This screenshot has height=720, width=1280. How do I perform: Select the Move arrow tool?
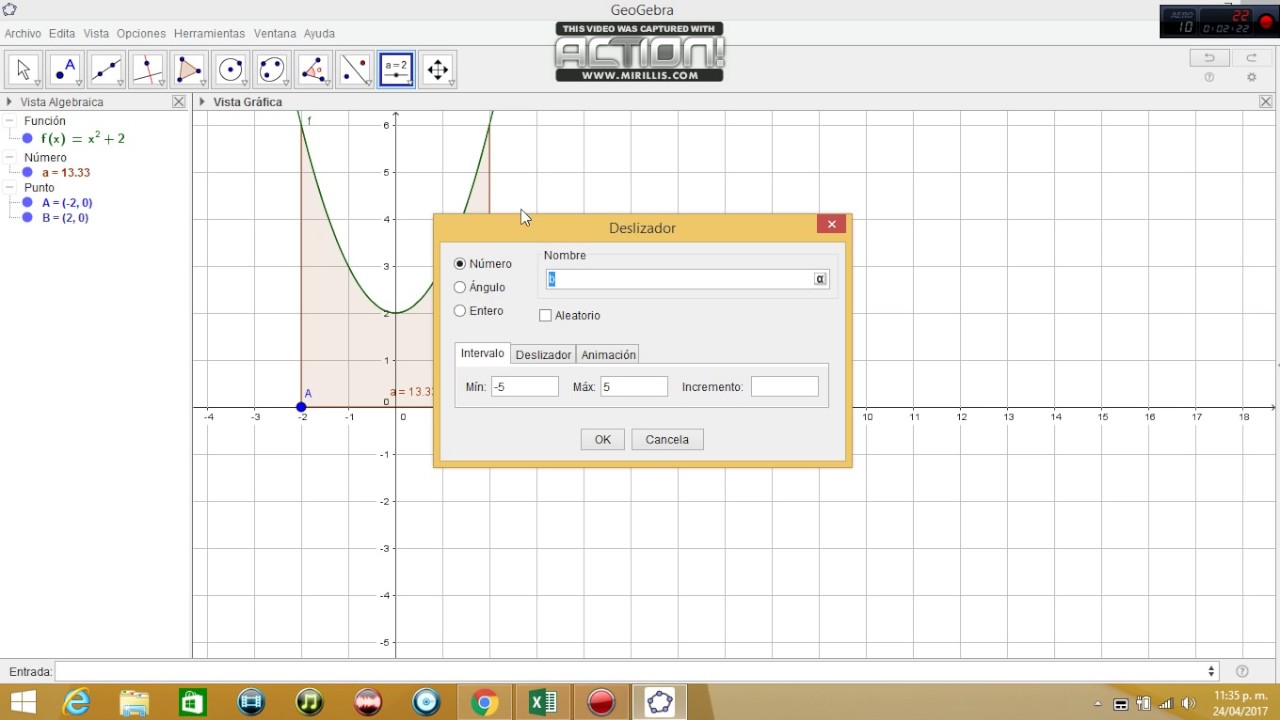pyautogui.click(x=24, y=69)
